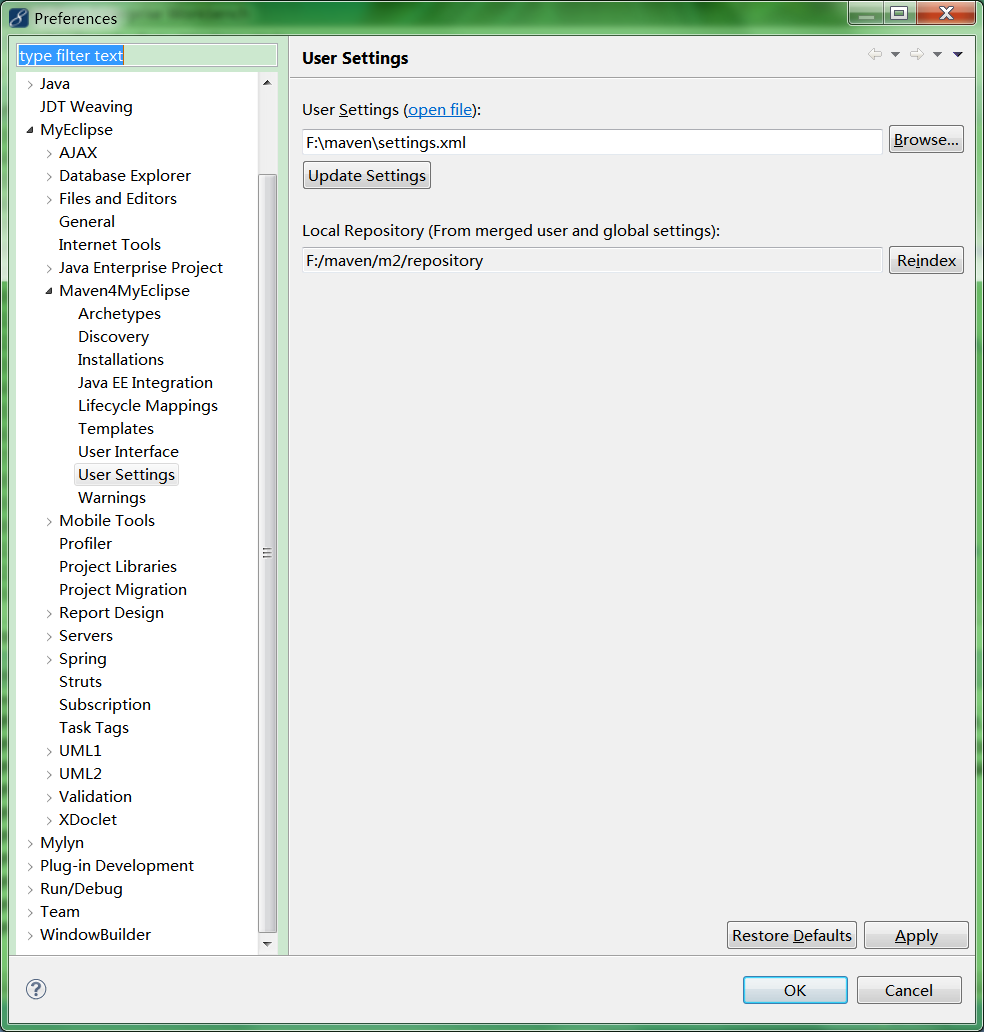Focus the type filter text field
This screenshot has height=1032, width=984.
pyautogui.click(x=147, y=55)
